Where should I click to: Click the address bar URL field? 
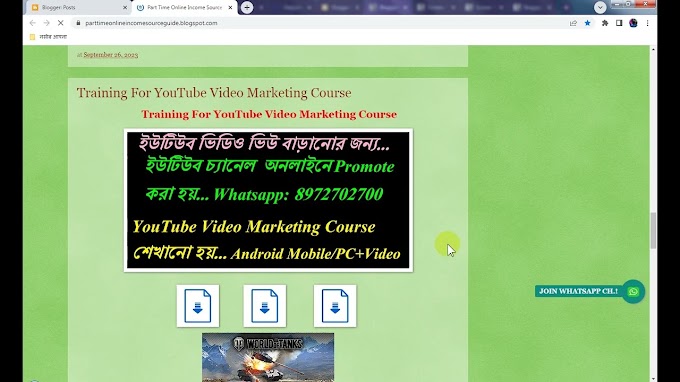coord(321,23)
